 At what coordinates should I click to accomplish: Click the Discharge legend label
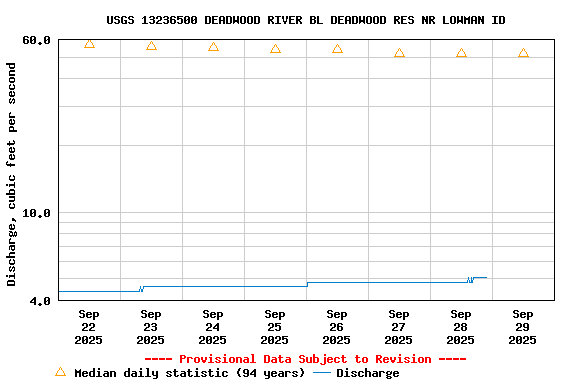(368, 373)
